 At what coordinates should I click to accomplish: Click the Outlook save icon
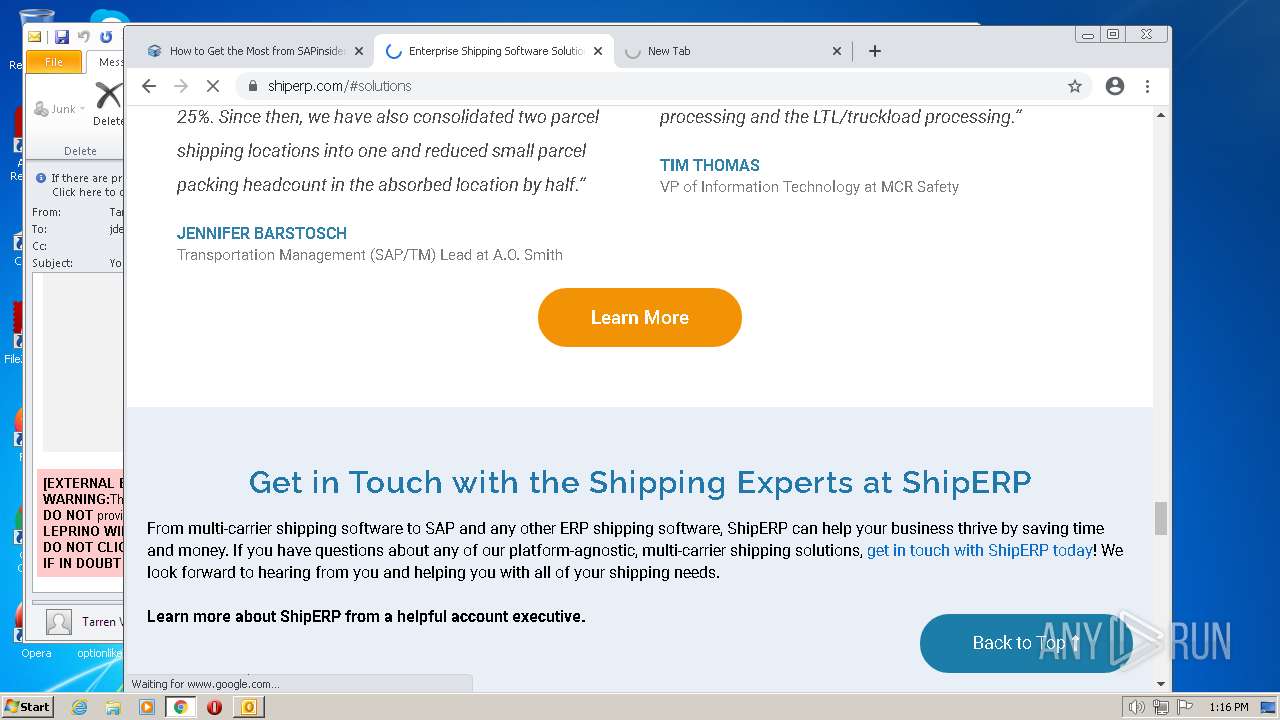(x=62, y=37)
